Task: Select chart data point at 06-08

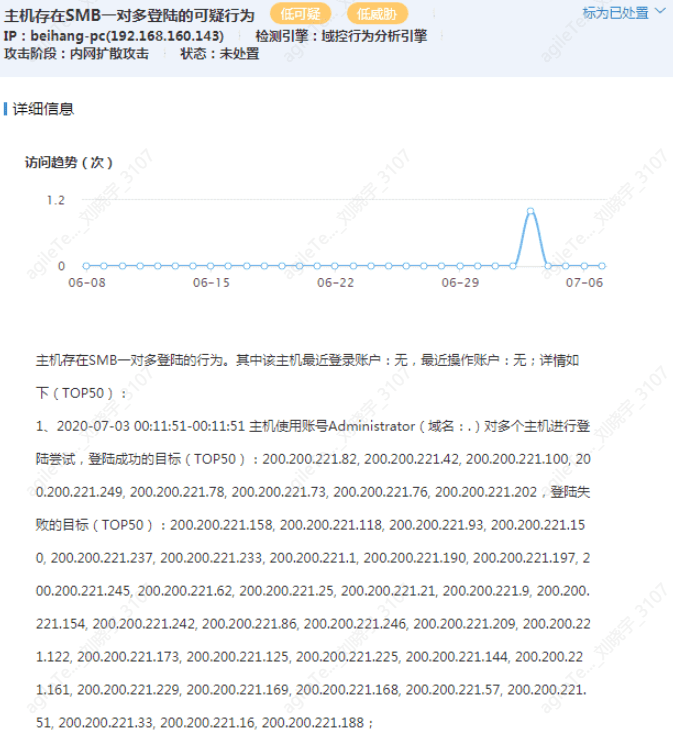Action: coord(86,266)
